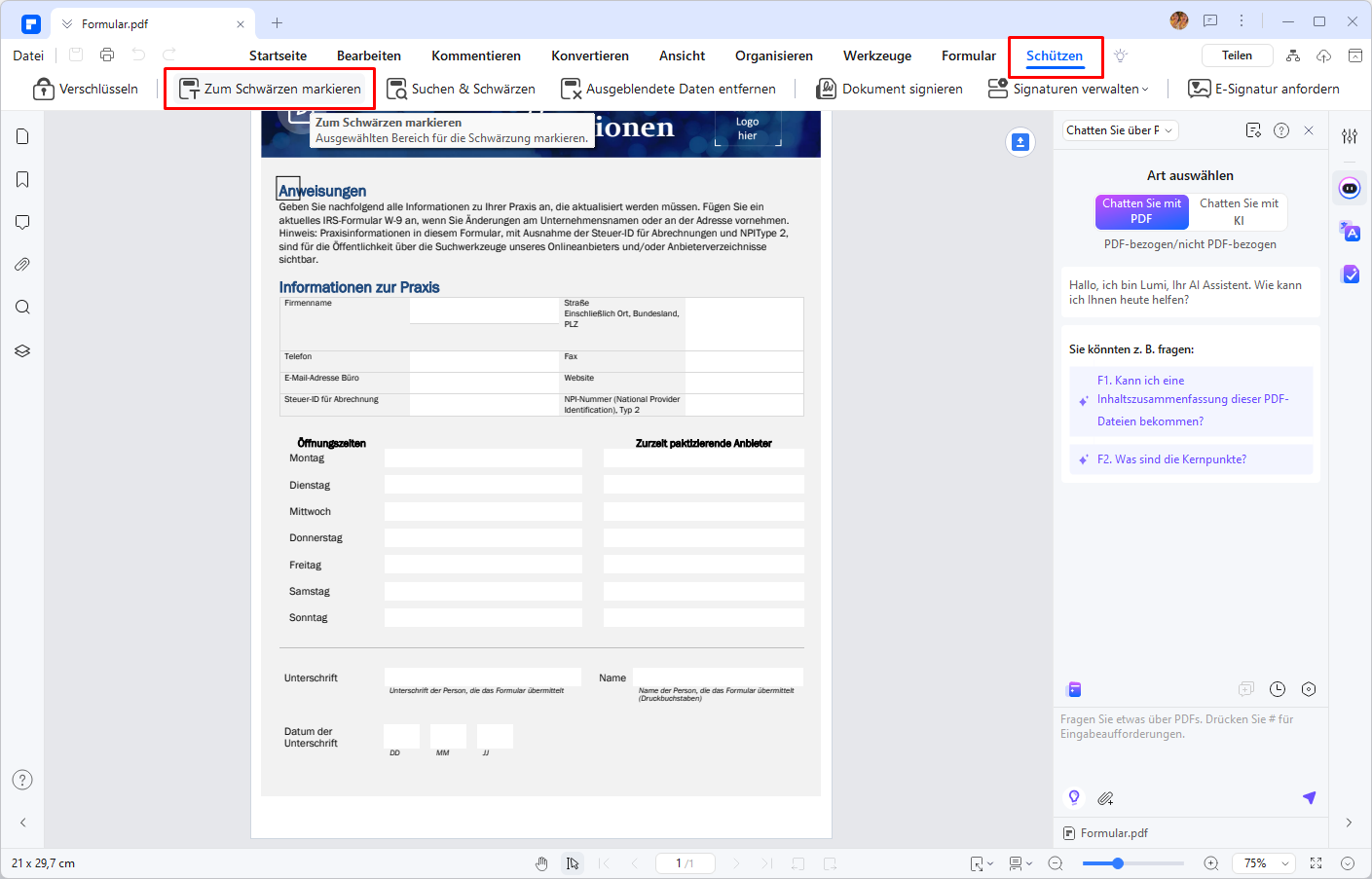Select 'Chatten Sie mit PDF' mode
The image size is (1372, 879).
tap(1141, 211)
